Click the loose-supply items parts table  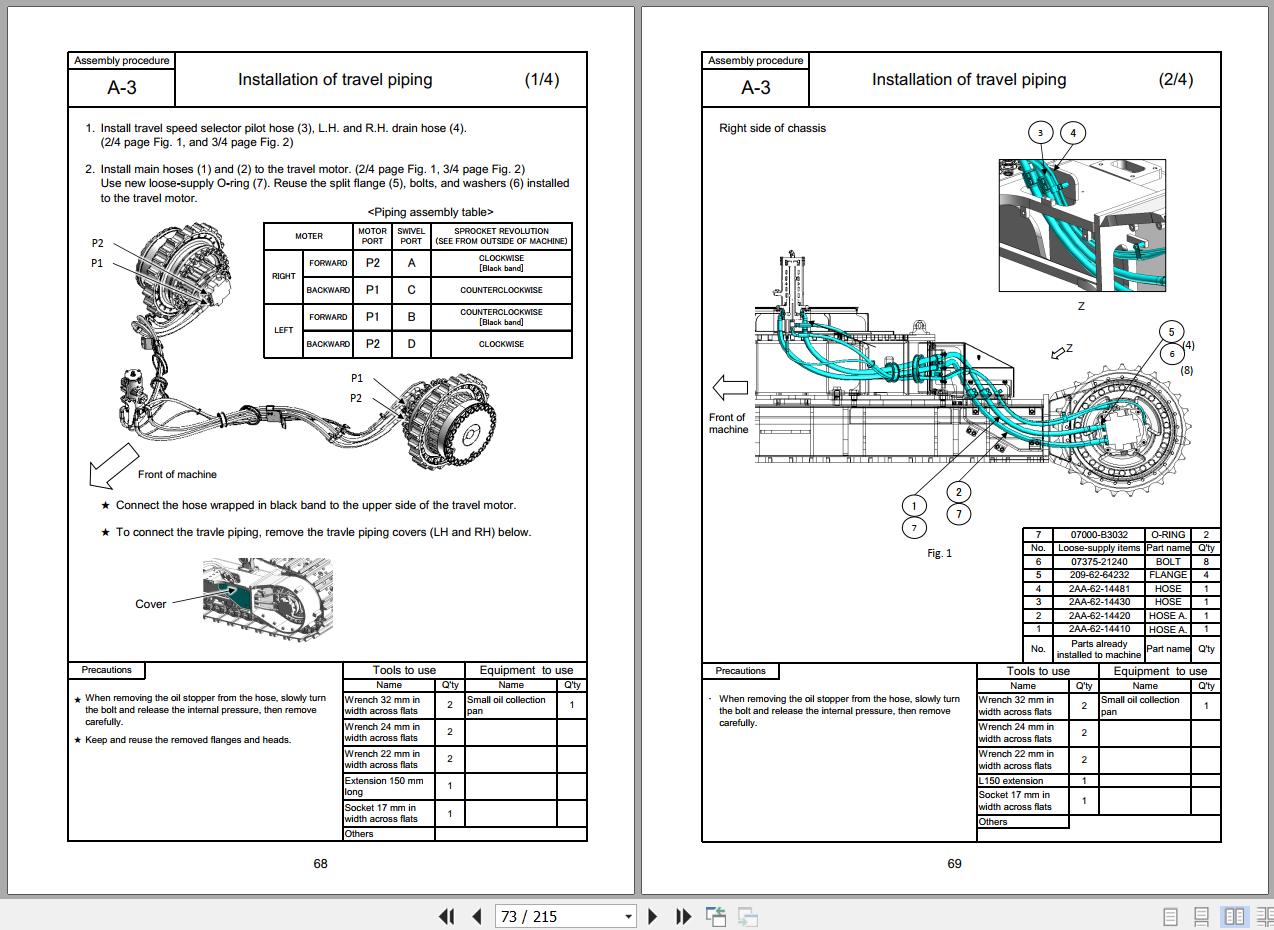click(x=1121, y=592)
